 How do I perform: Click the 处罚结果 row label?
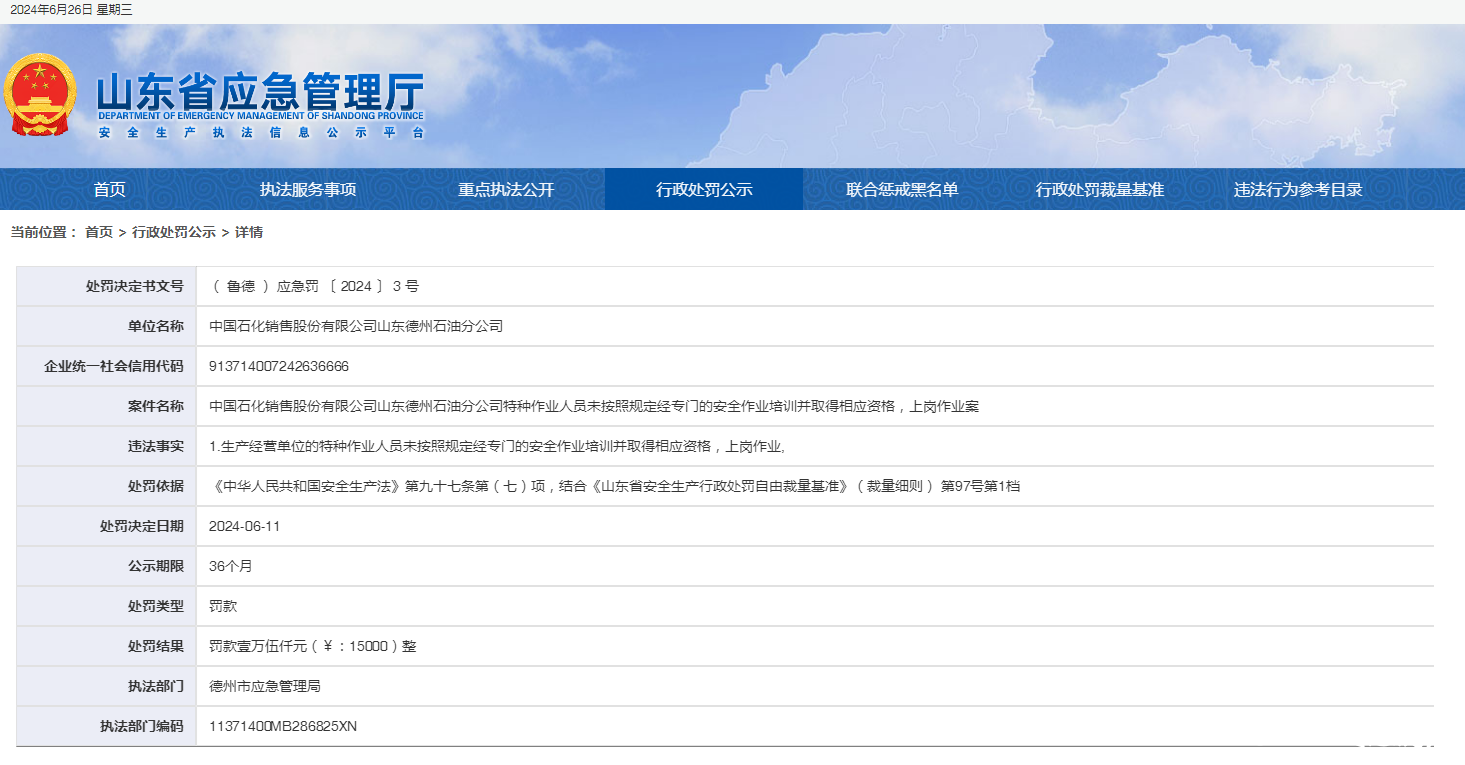pos(156,646)
